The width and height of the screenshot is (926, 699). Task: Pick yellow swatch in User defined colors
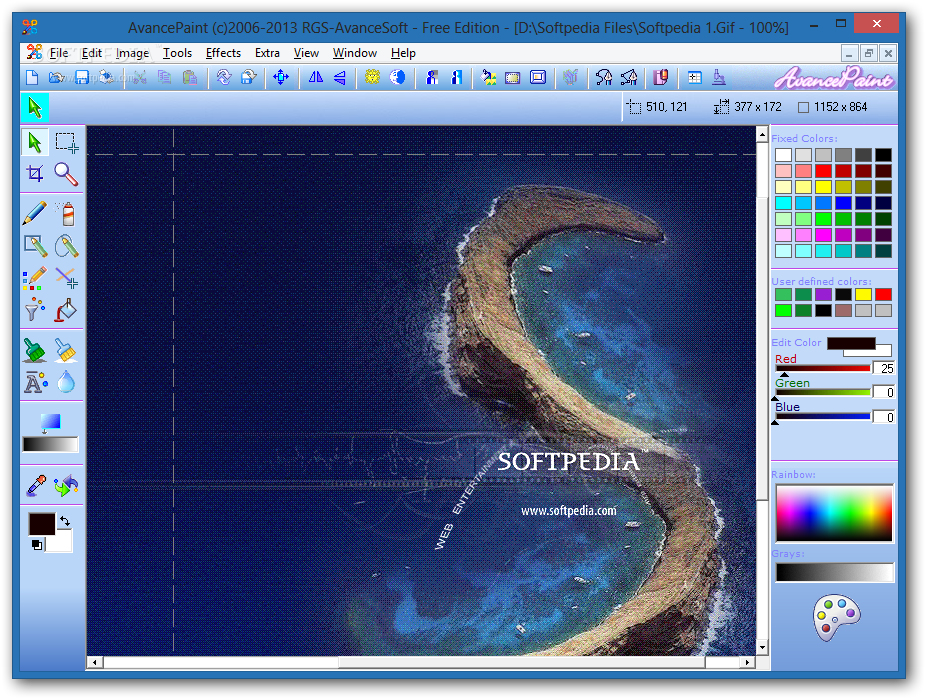(863, 294)
